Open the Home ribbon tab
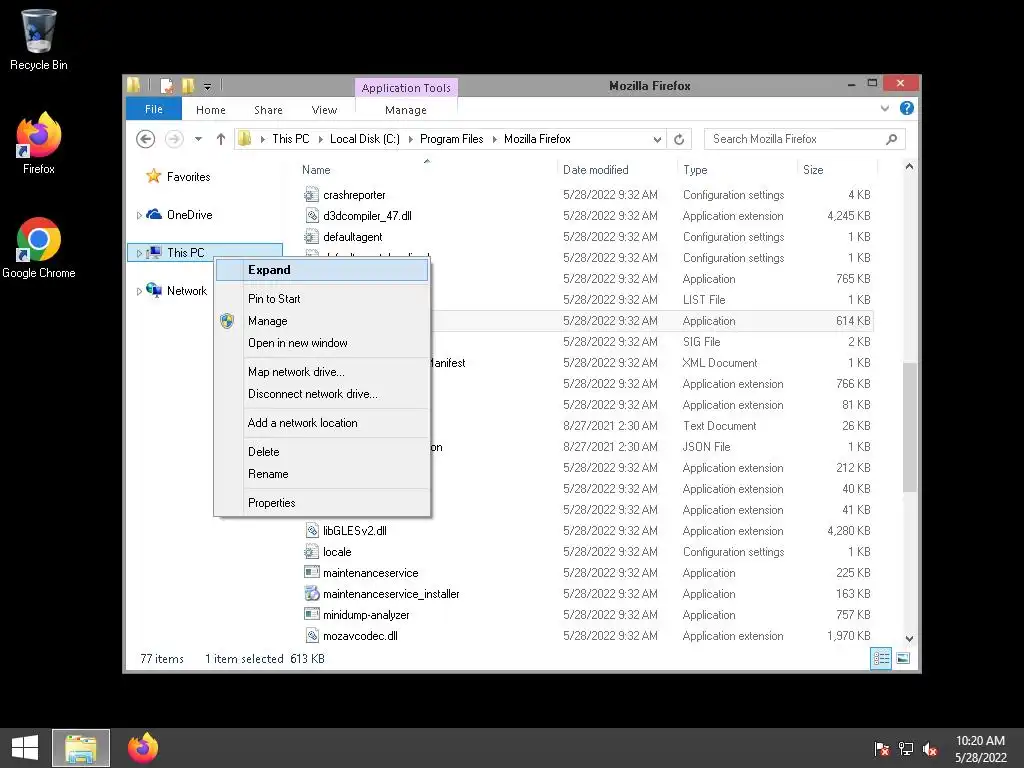Viewport: 1024px width, 768px height. (210, 110)
